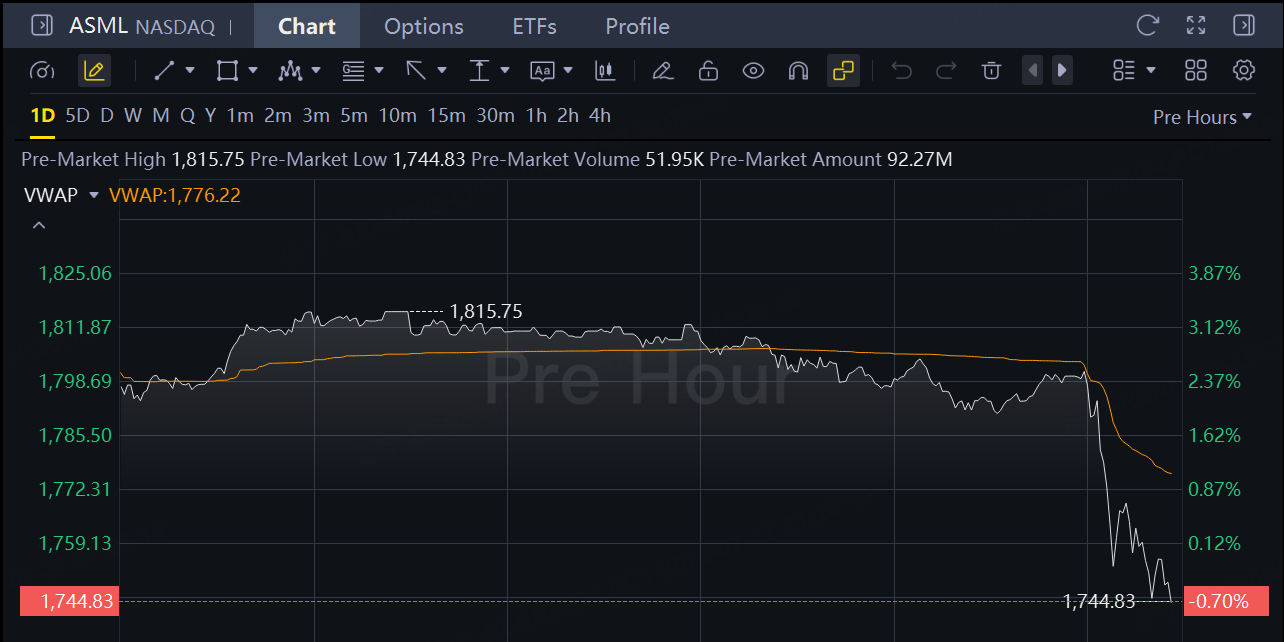The image size is (1284, 642).
Task: Open the list layout icon
Action: click(1124, 70)
